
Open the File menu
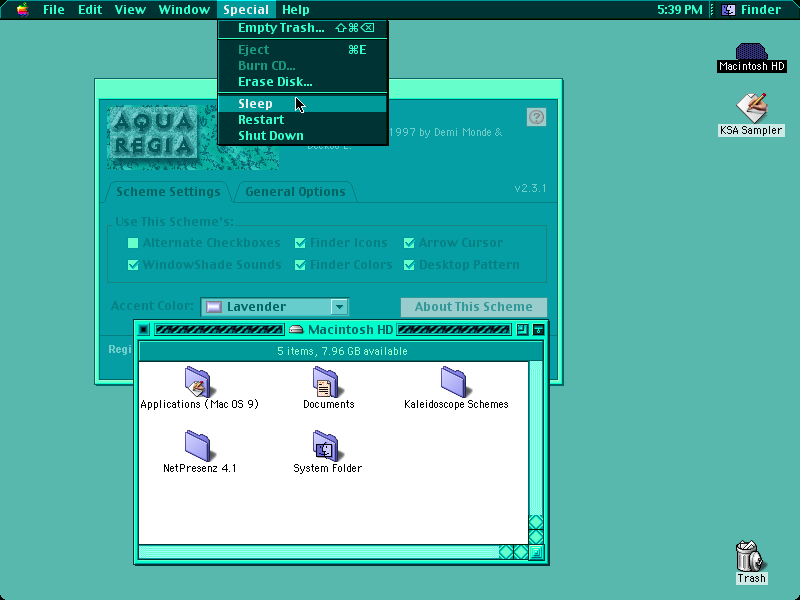coord(54,10)
